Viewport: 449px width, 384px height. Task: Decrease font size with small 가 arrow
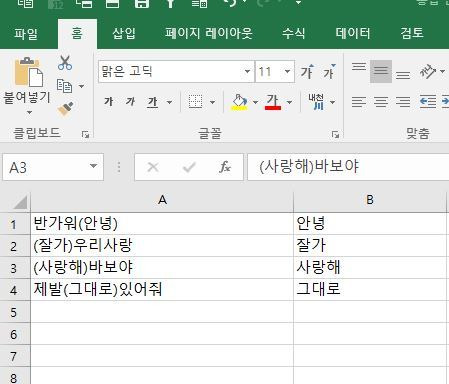point(330,71)
